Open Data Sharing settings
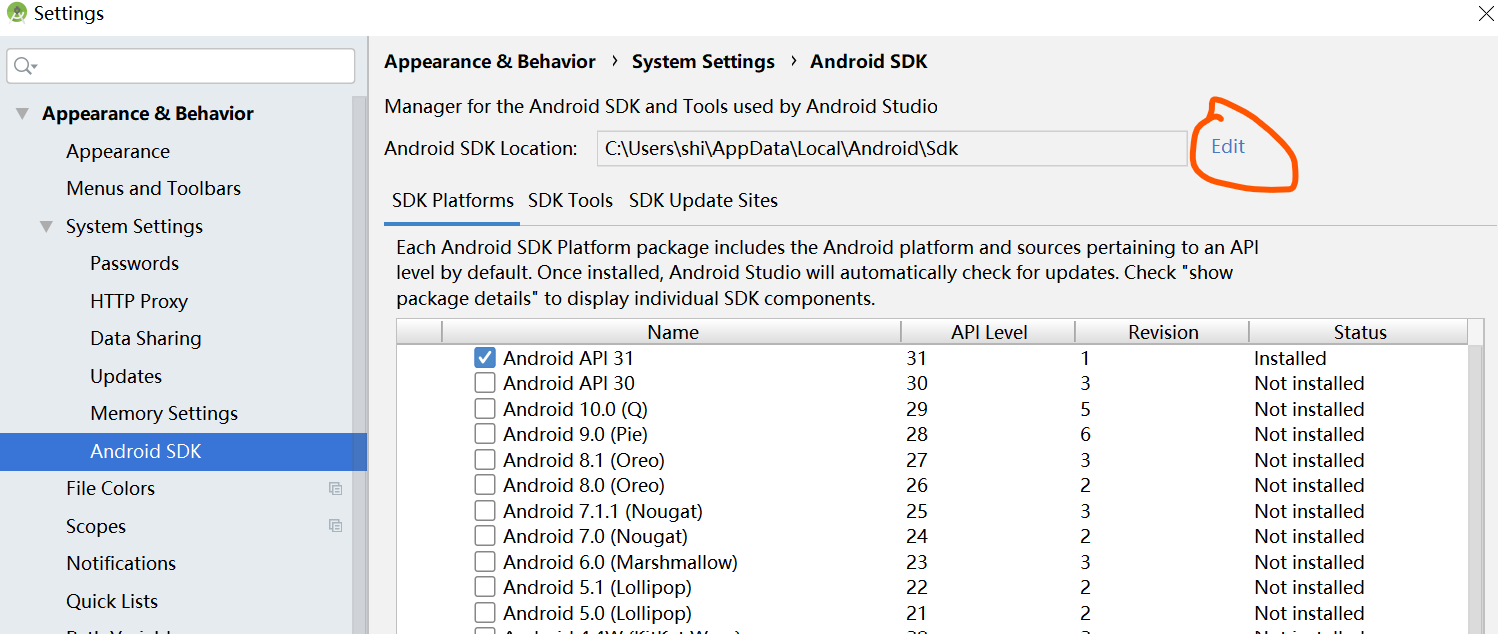This screenshot has width=1498, height=634. [x=145, y=339]
